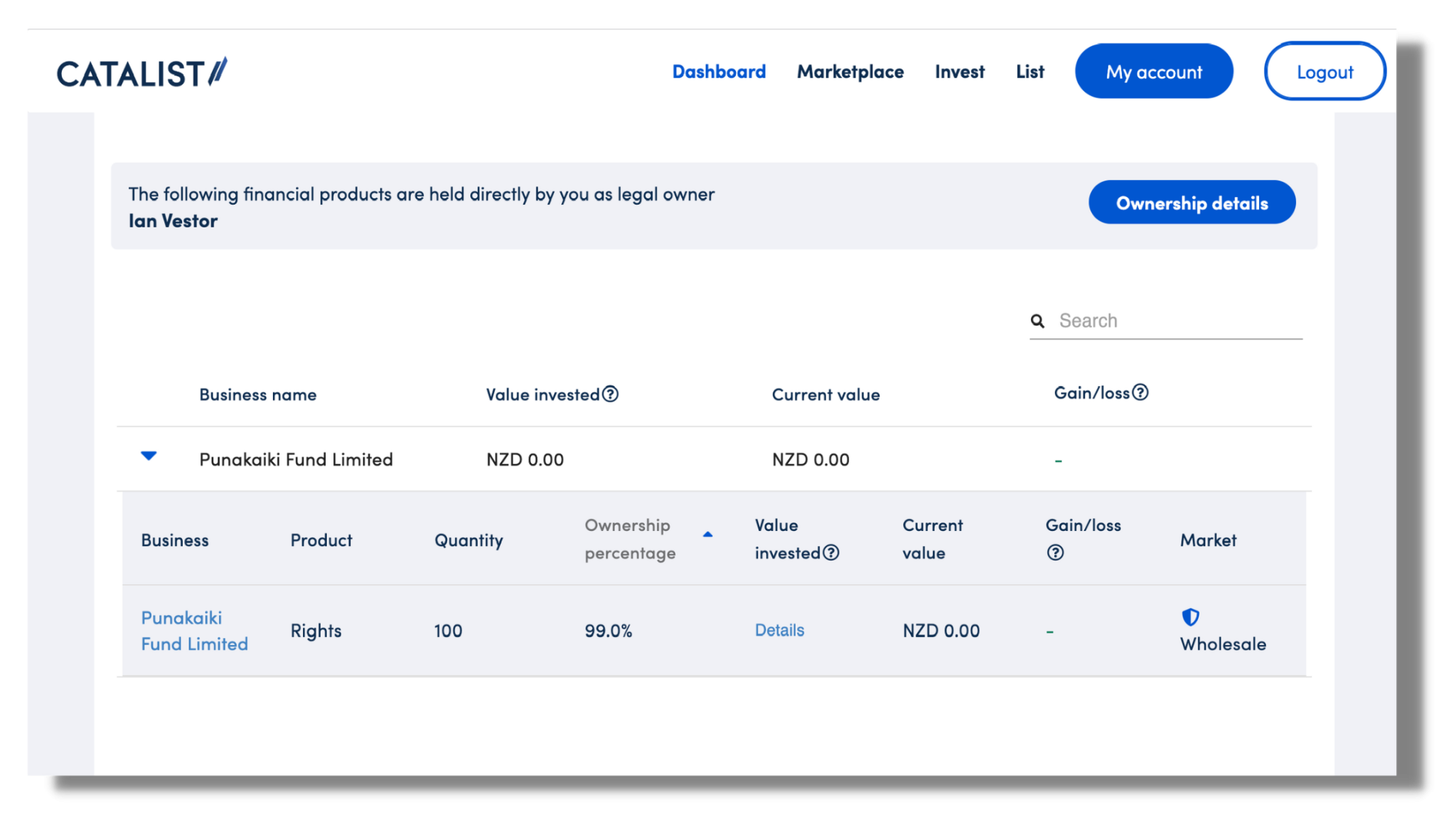Image resolution: width=1456 pixels, height=819 pixels.
Task: Click the My account button
Action: pos(1153,70)
